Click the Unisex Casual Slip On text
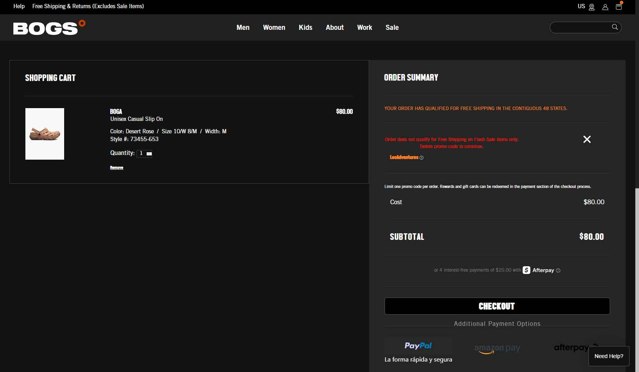 tap(137, 119)
